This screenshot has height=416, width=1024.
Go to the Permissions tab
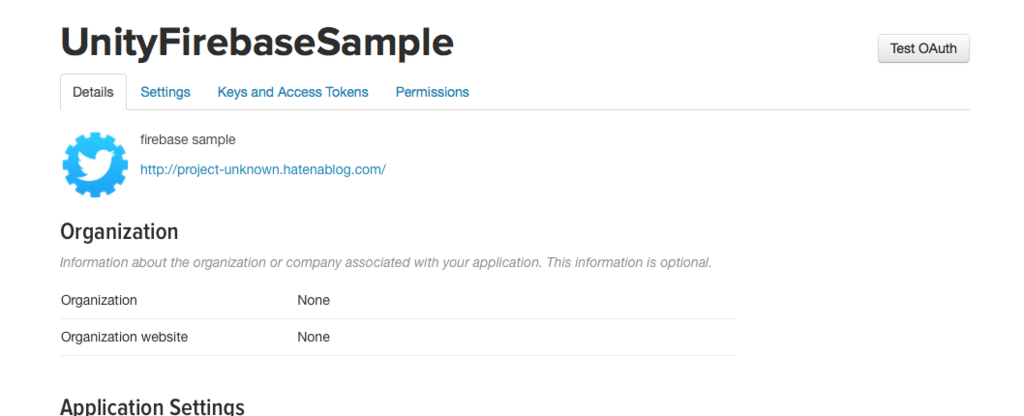pos(432,92)
